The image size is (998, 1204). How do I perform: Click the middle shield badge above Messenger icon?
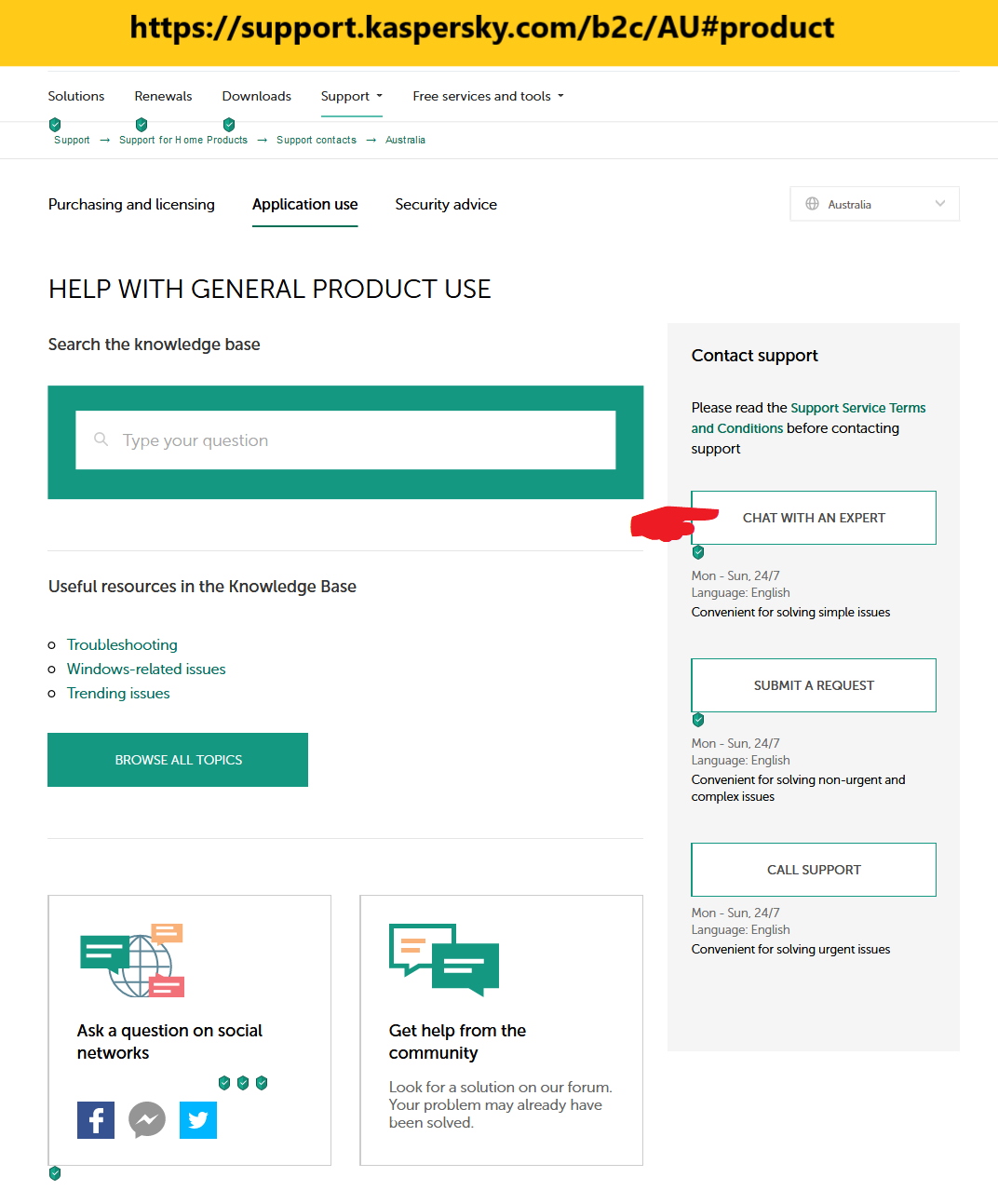243,1082
